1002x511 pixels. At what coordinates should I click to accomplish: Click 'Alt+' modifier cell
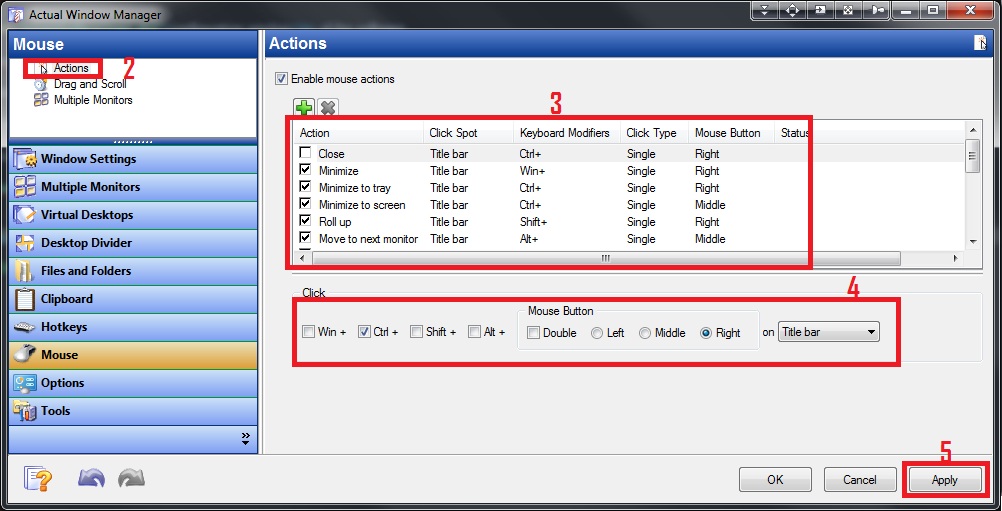click(529, 239)
